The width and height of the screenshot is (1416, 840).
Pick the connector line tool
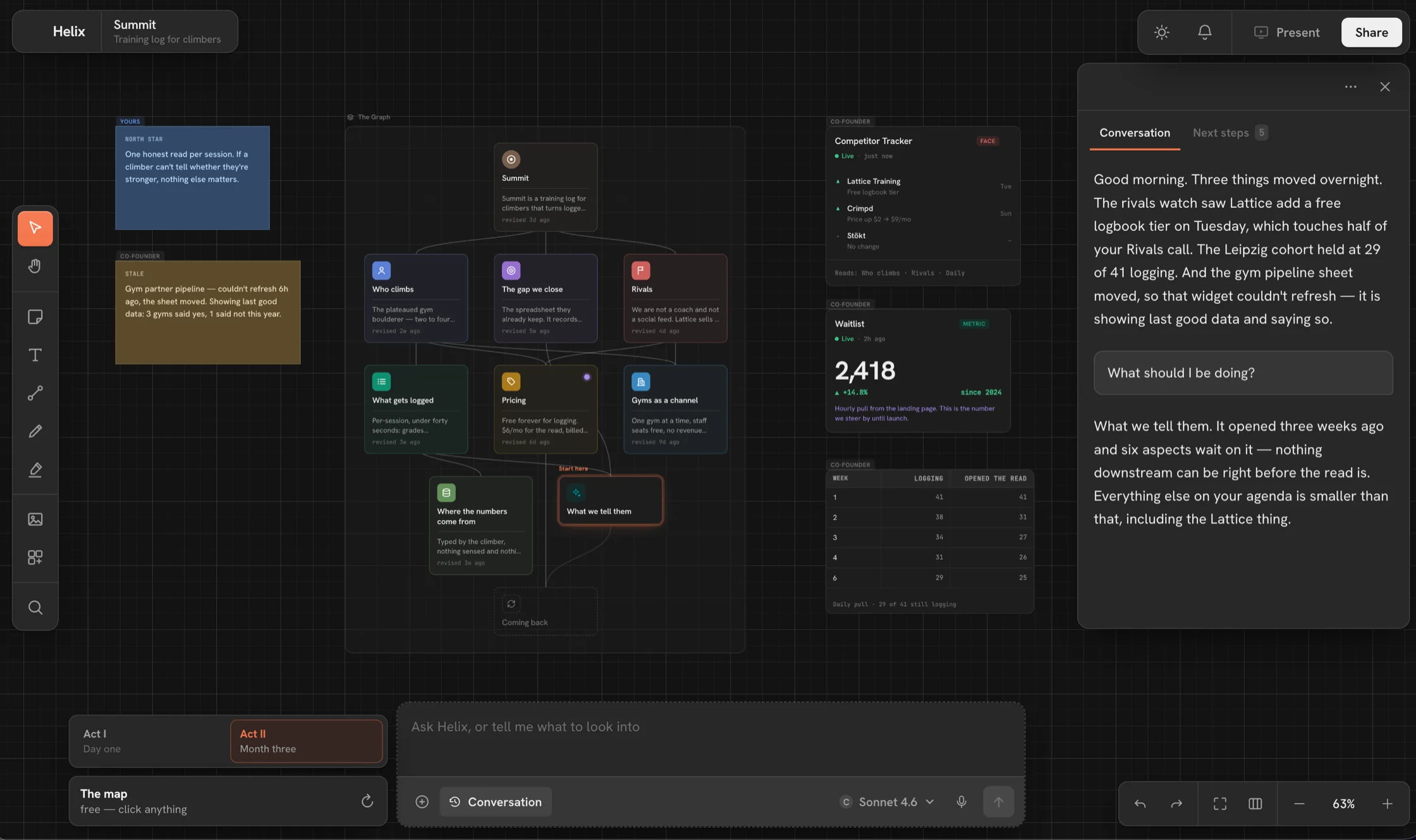[x=35, y=393]
